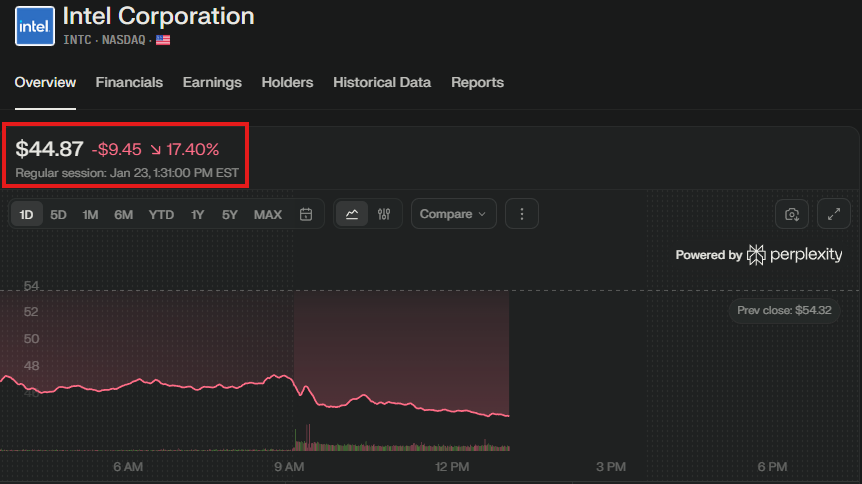Open the Compare dropdown
This screenshot has width=862, height=484.
[x=454, y=214]
